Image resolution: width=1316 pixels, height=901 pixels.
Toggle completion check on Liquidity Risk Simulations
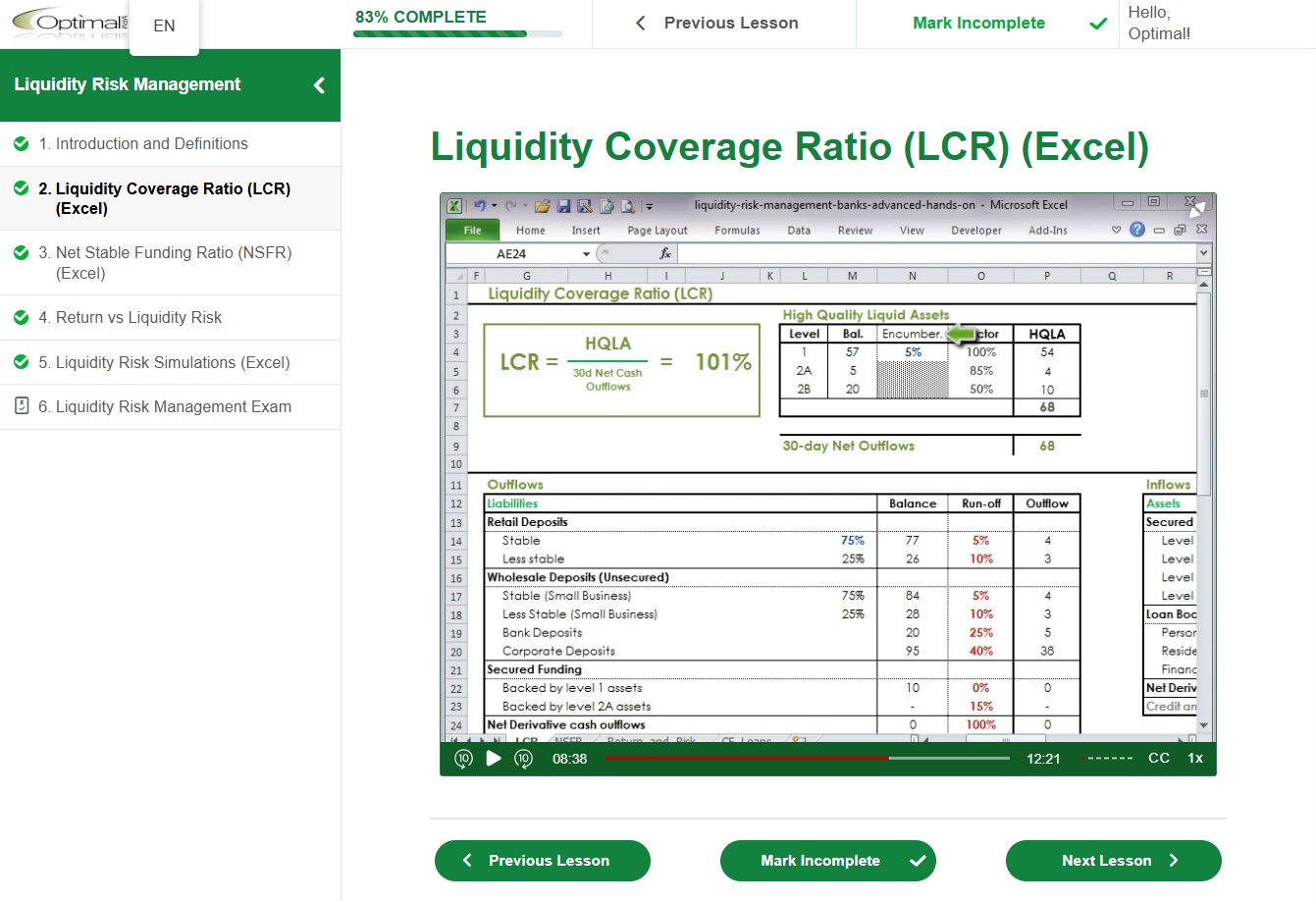22,362
